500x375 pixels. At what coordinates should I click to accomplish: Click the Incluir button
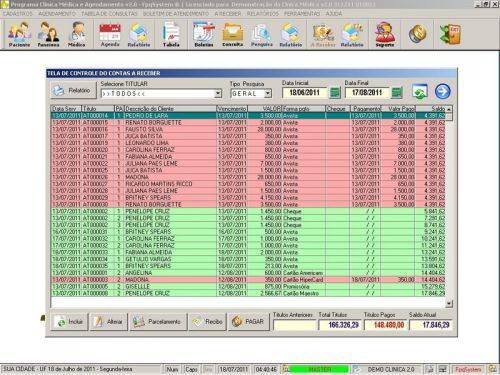point(69,322)
